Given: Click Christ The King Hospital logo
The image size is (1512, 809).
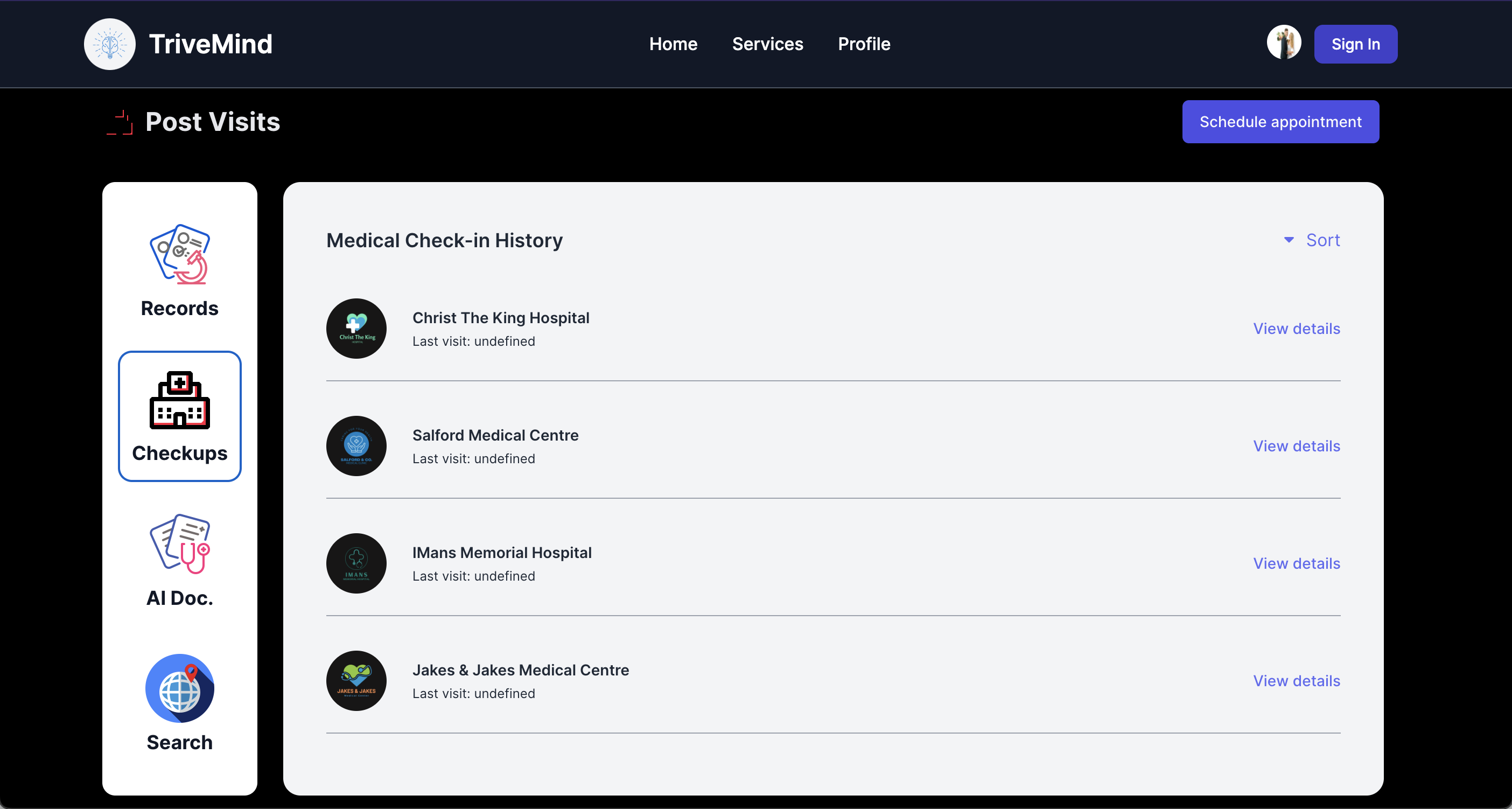Looking at the screenshot, I should point(356,329).
